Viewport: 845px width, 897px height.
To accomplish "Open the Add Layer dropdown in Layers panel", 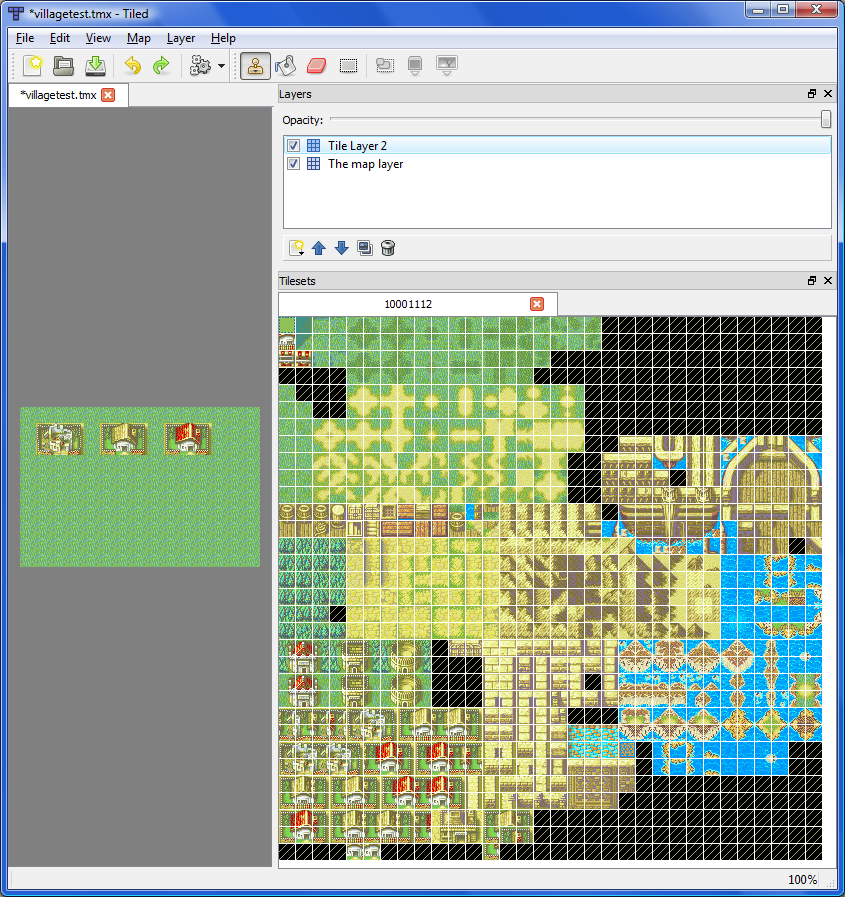I will tap(296, 247).
